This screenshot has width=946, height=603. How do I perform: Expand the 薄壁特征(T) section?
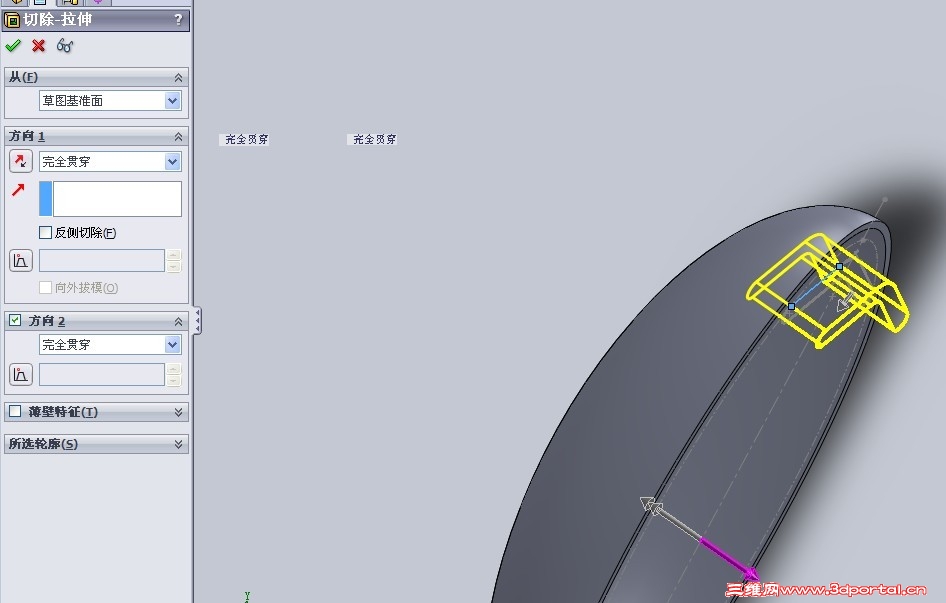coord(179,412)
